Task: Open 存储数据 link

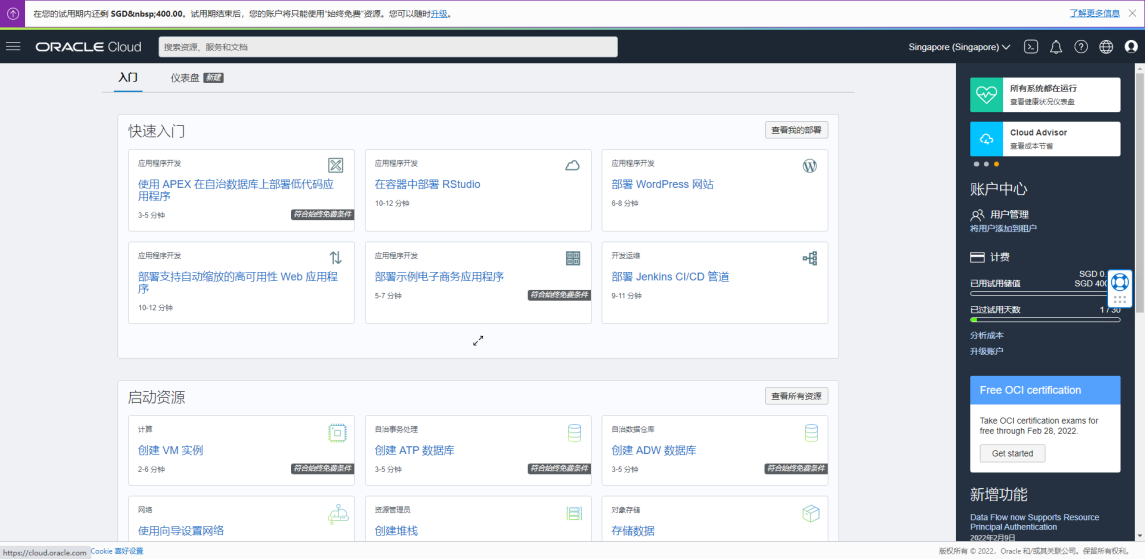Action: [632, 531]
